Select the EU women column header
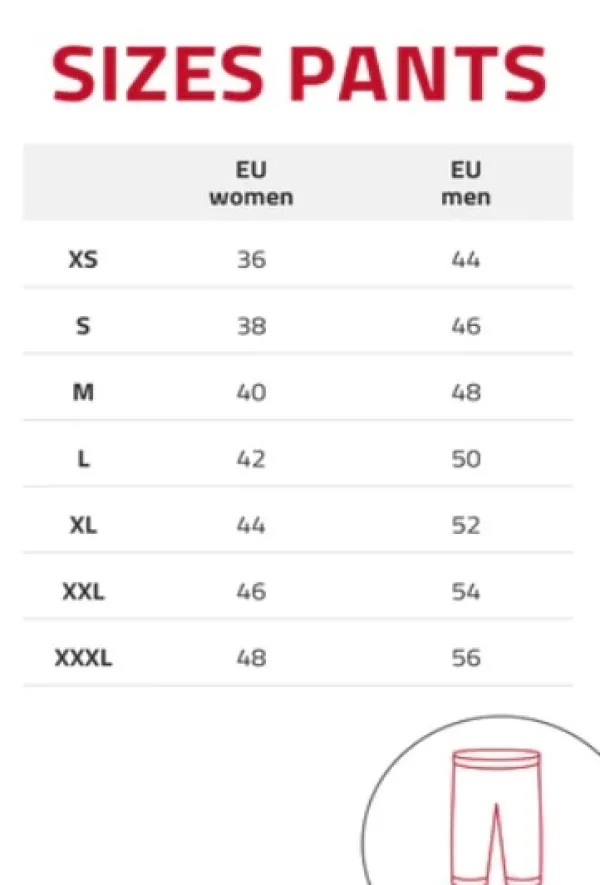This screenshot has width=600, height=885. tap(251, 183)
